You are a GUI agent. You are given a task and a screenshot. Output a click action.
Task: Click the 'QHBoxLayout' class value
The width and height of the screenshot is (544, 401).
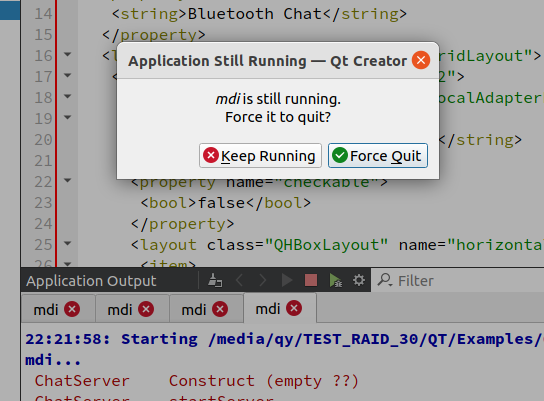click(x=326, y=245)
